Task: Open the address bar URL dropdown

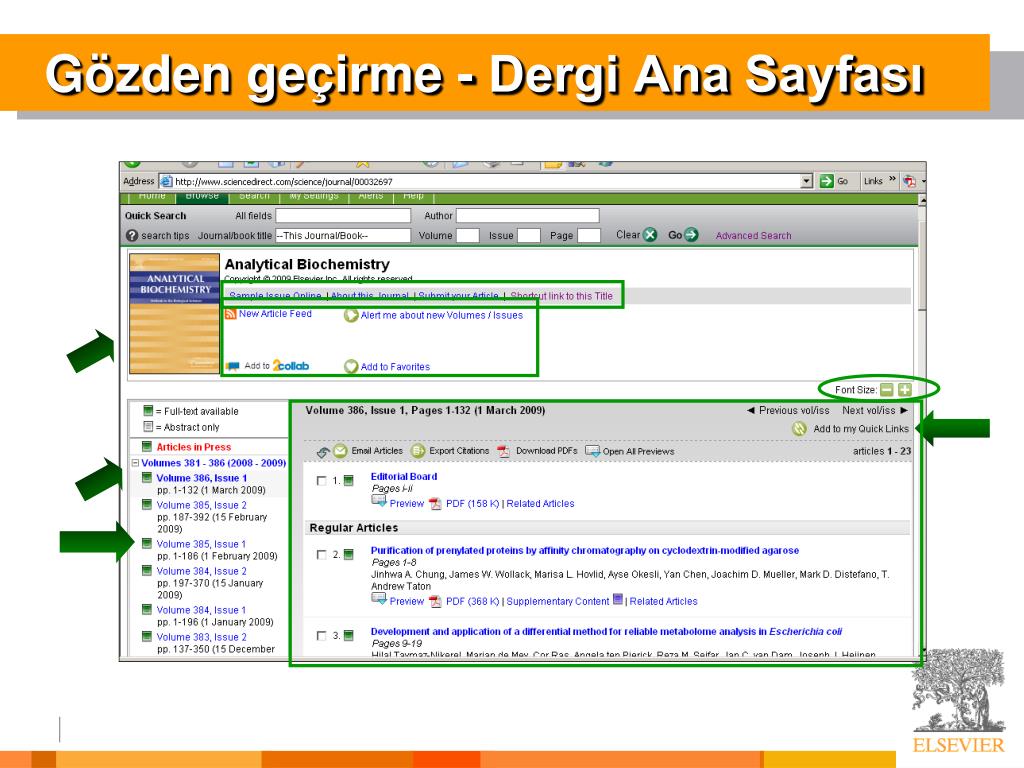Action: (807, 181)
